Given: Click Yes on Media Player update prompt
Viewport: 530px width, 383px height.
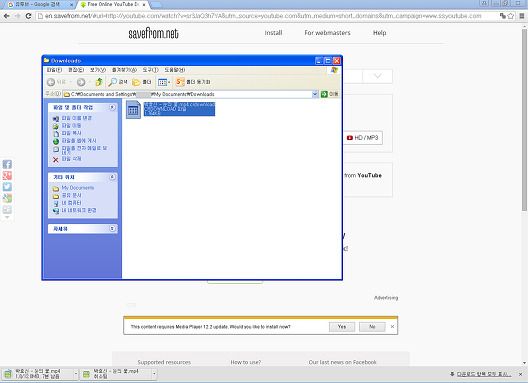Looking at the screenshot, I should (342, 327).
